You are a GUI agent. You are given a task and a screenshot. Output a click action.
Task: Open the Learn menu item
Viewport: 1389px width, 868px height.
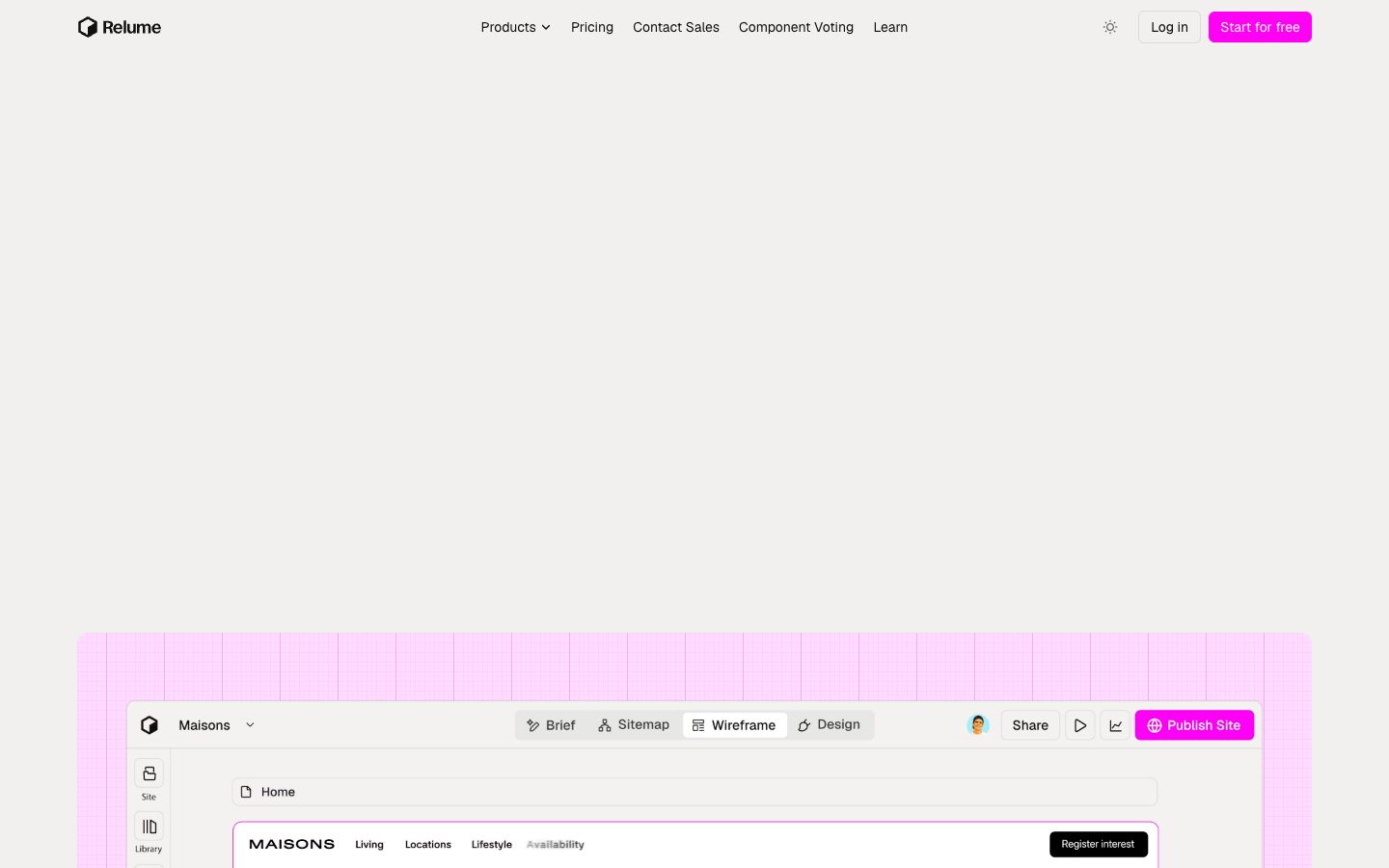click(890, 27)
